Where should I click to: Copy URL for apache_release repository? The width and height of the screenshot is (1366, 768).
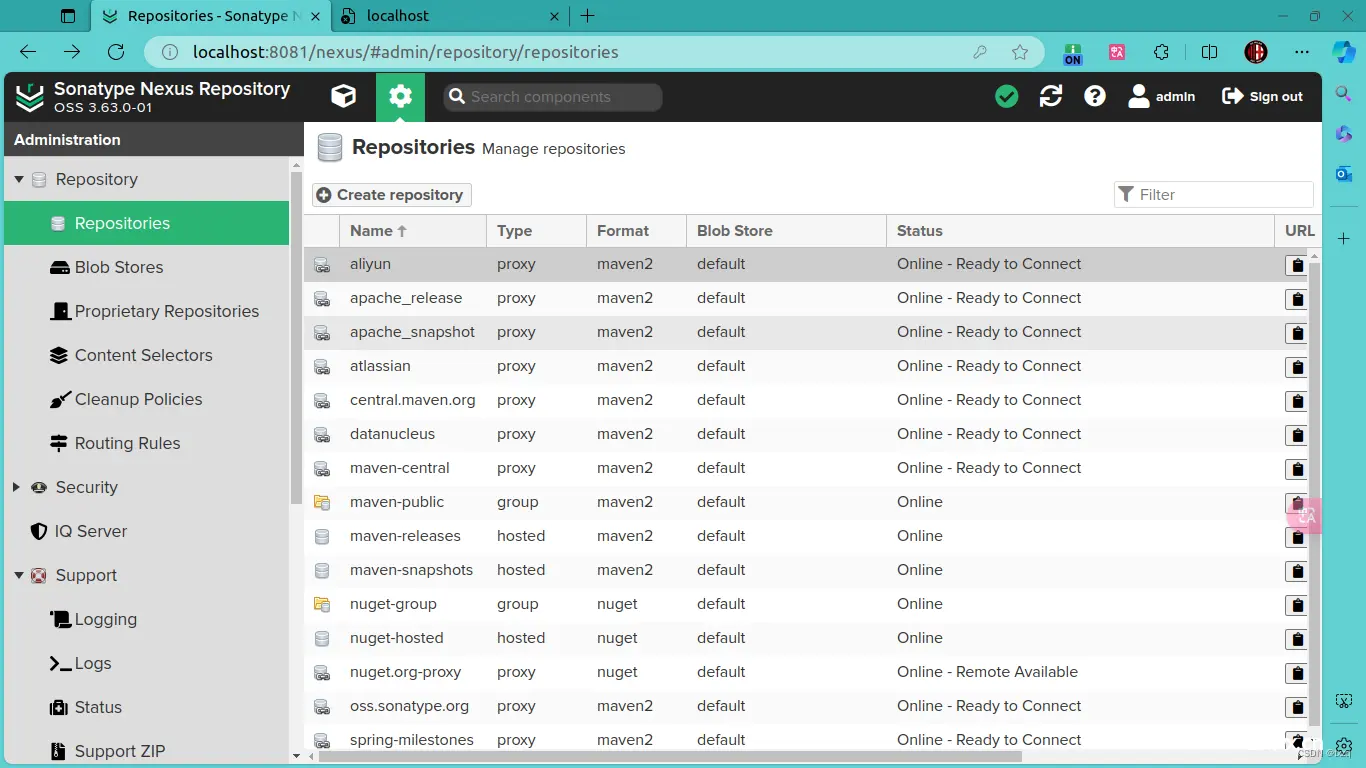(x=1297, y=299)
